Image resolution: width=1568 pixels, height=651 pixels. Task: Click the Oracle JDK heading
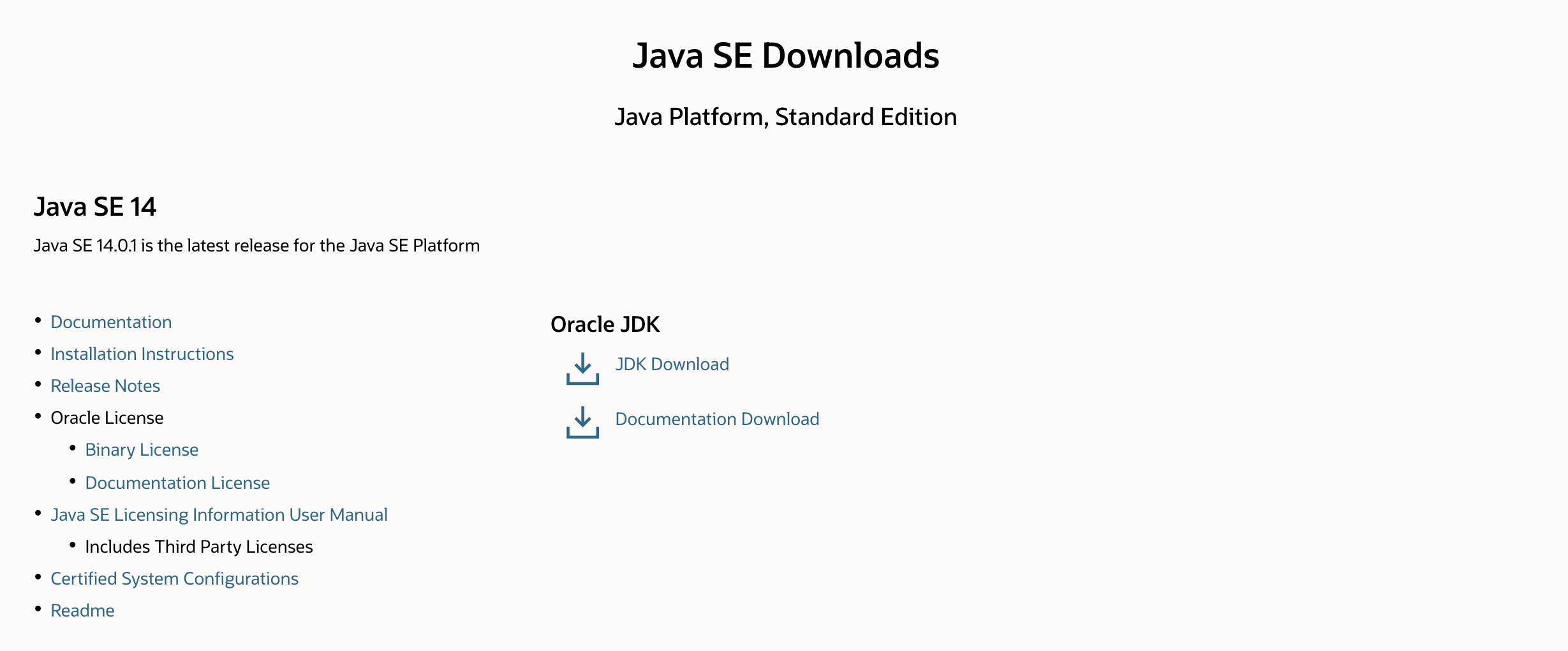[605, 324]
